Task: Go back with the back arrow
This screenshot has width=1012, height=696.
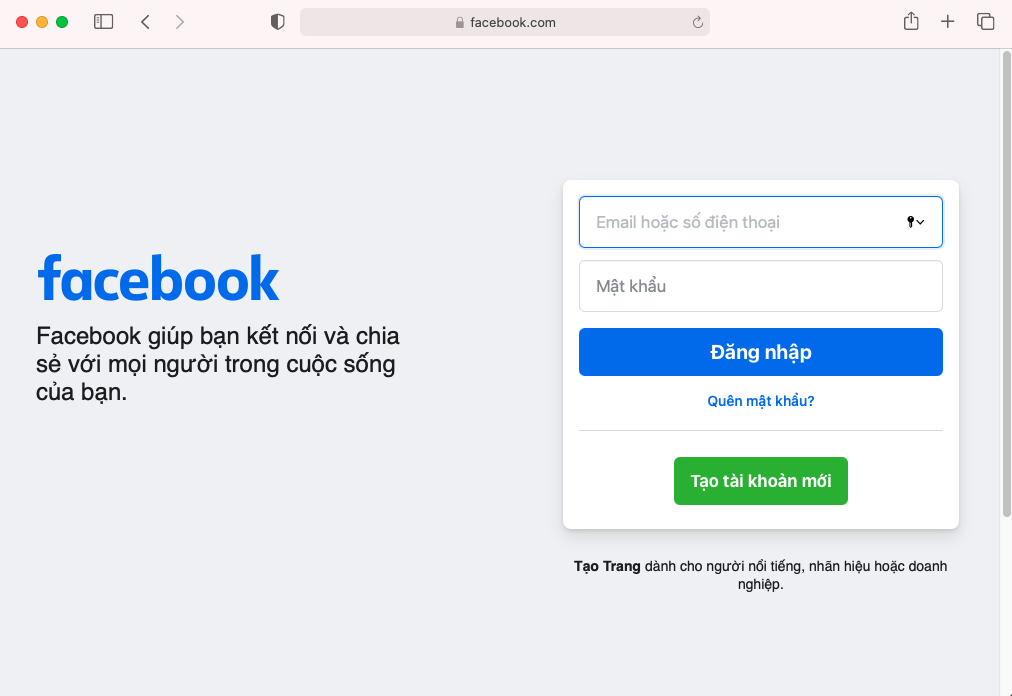Action: tap(145, 22)
